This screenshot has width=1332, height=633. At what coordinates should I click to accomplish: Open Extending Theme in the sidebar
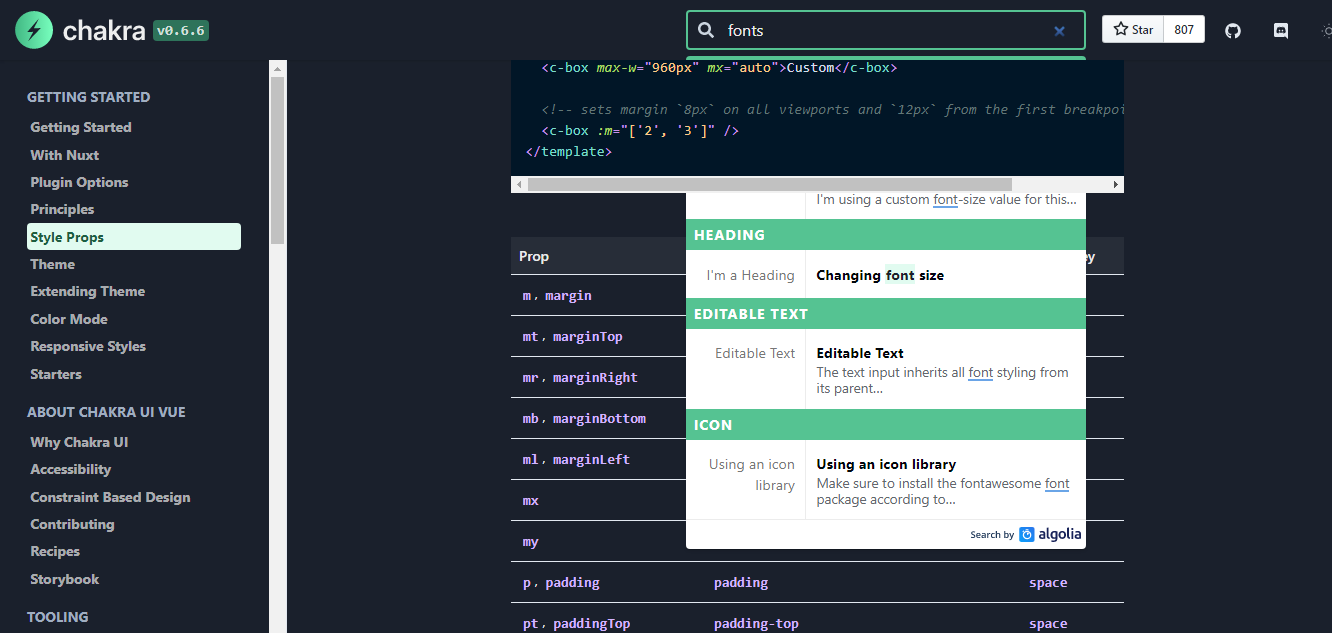(88, 291)
